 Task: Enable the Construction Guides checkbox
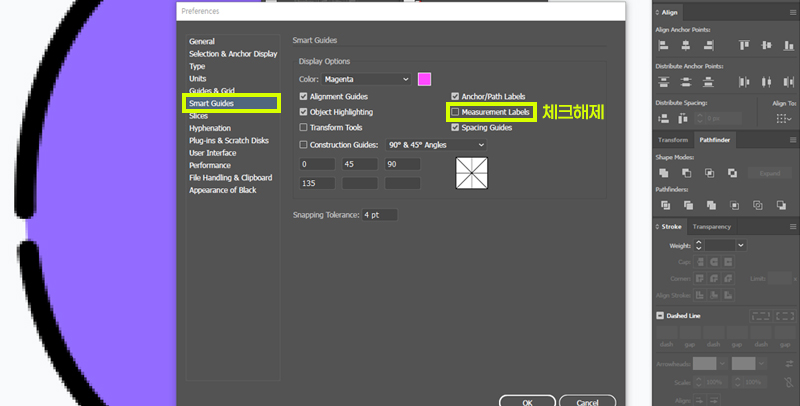(x=304, y=145)
